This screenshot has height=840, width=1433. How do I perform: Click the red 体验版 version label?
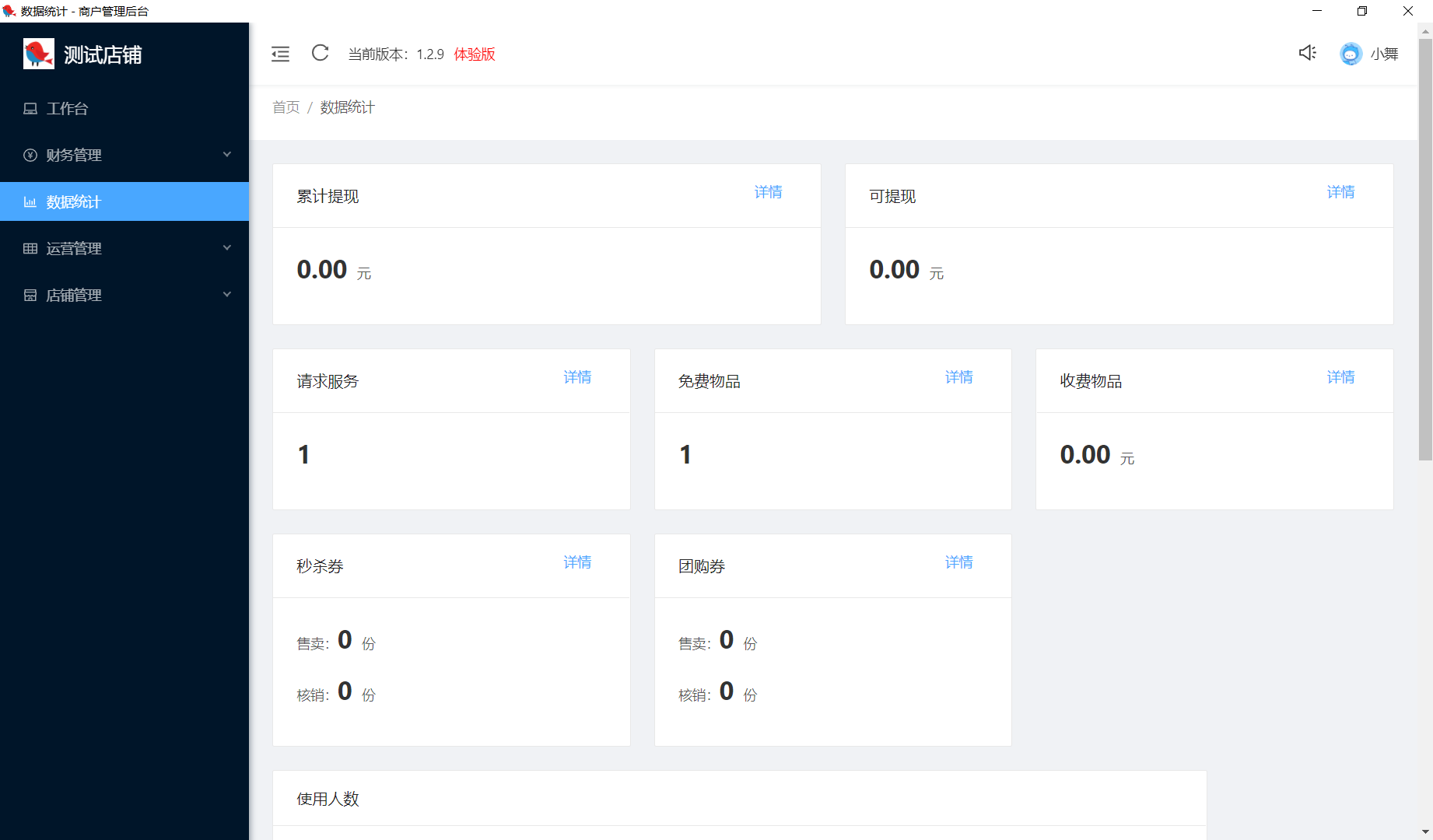[x=475, y=54]
